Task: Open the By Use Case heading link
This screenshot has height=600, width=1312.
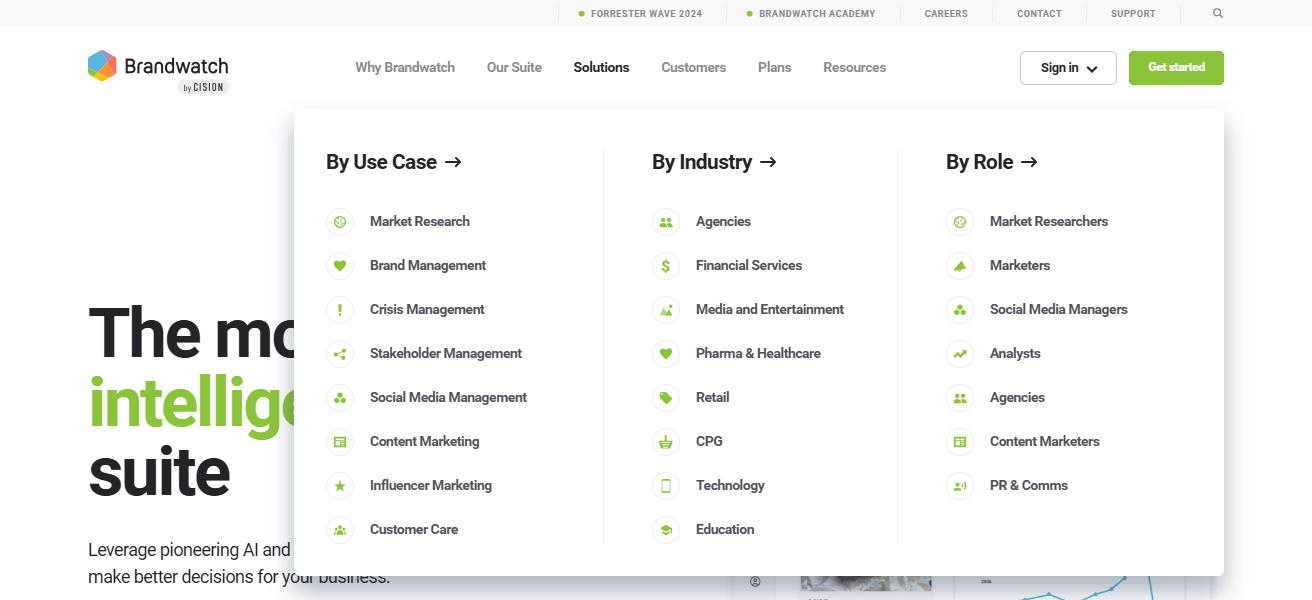Action: point(394,162)
